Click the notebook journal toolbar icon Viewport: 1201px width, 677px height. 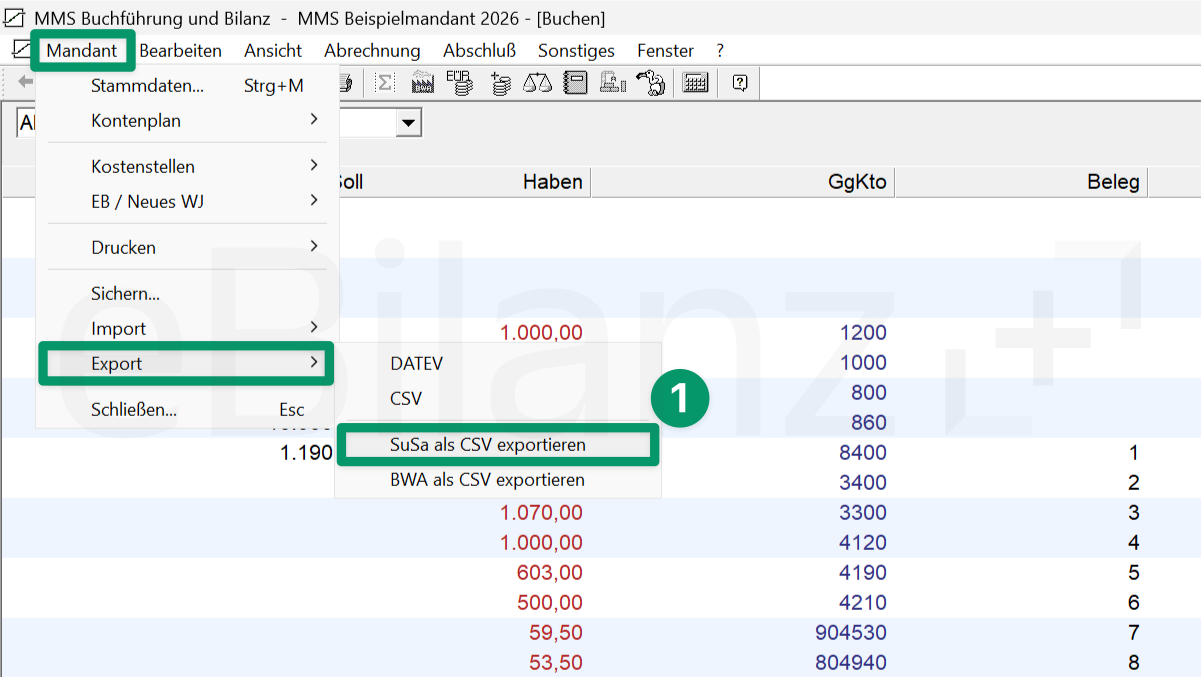click(575, 83)
